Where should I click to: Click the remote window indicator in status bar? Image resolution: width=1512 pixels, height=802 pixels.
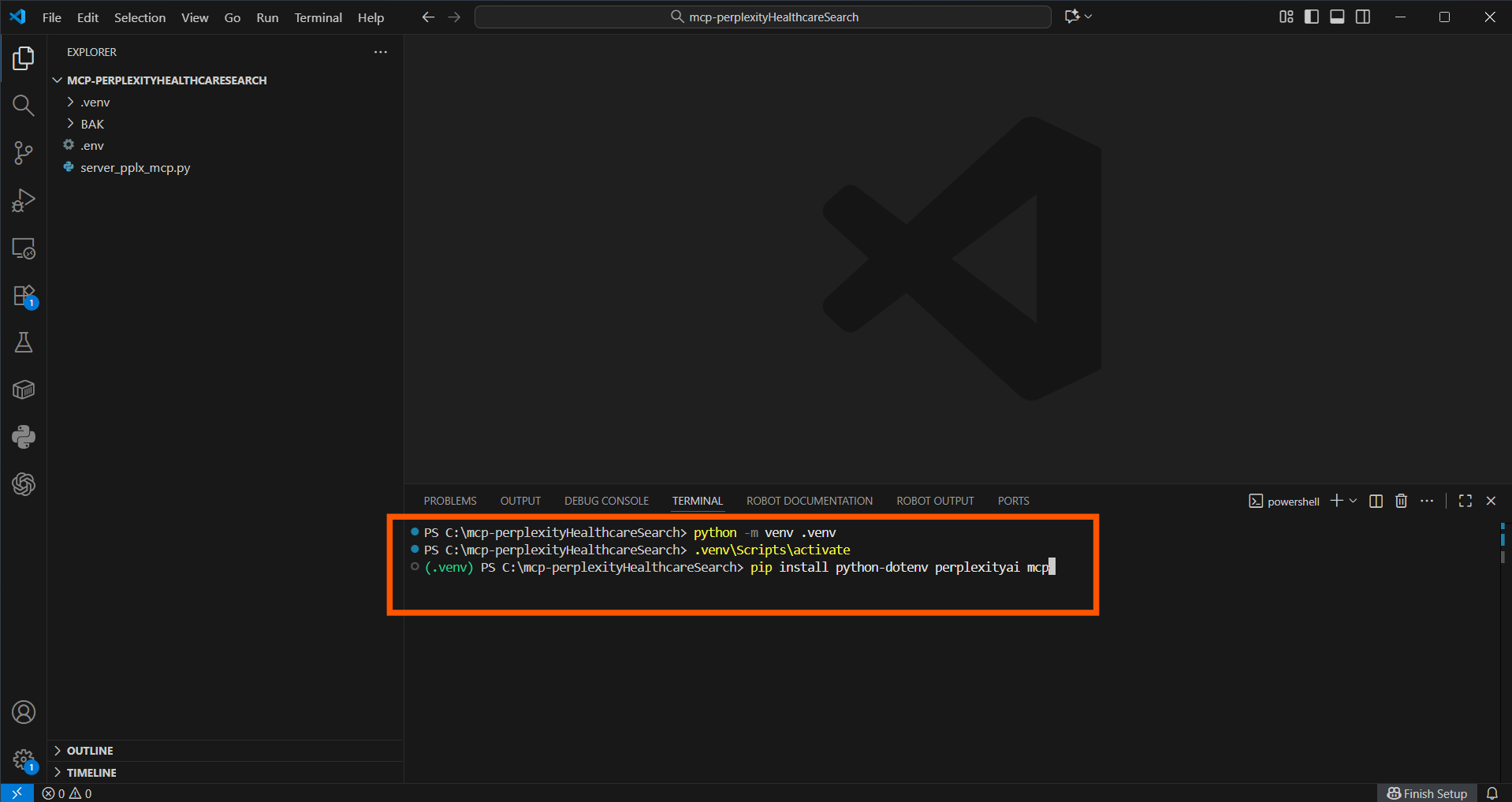click(x=17, y=793)
